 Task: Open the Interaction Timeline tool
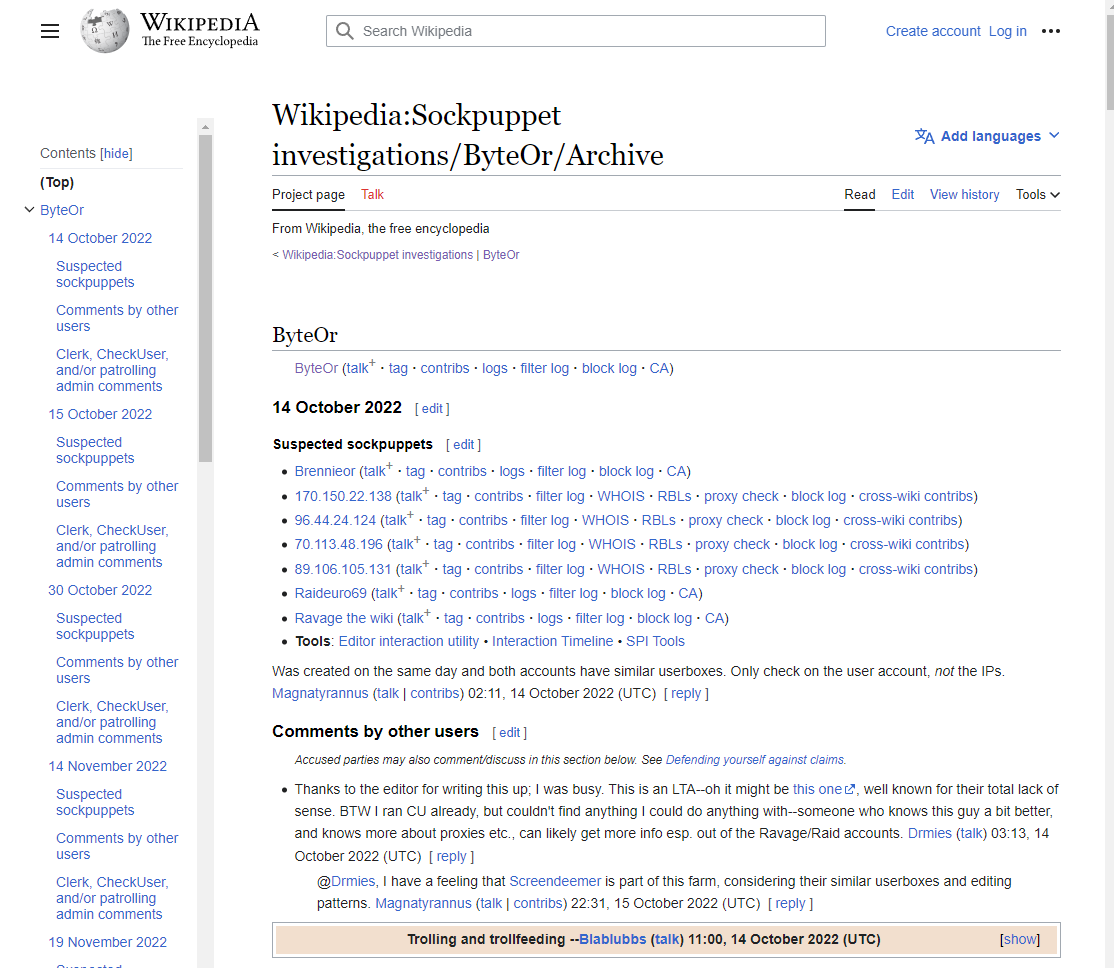(x=553, y=641)
